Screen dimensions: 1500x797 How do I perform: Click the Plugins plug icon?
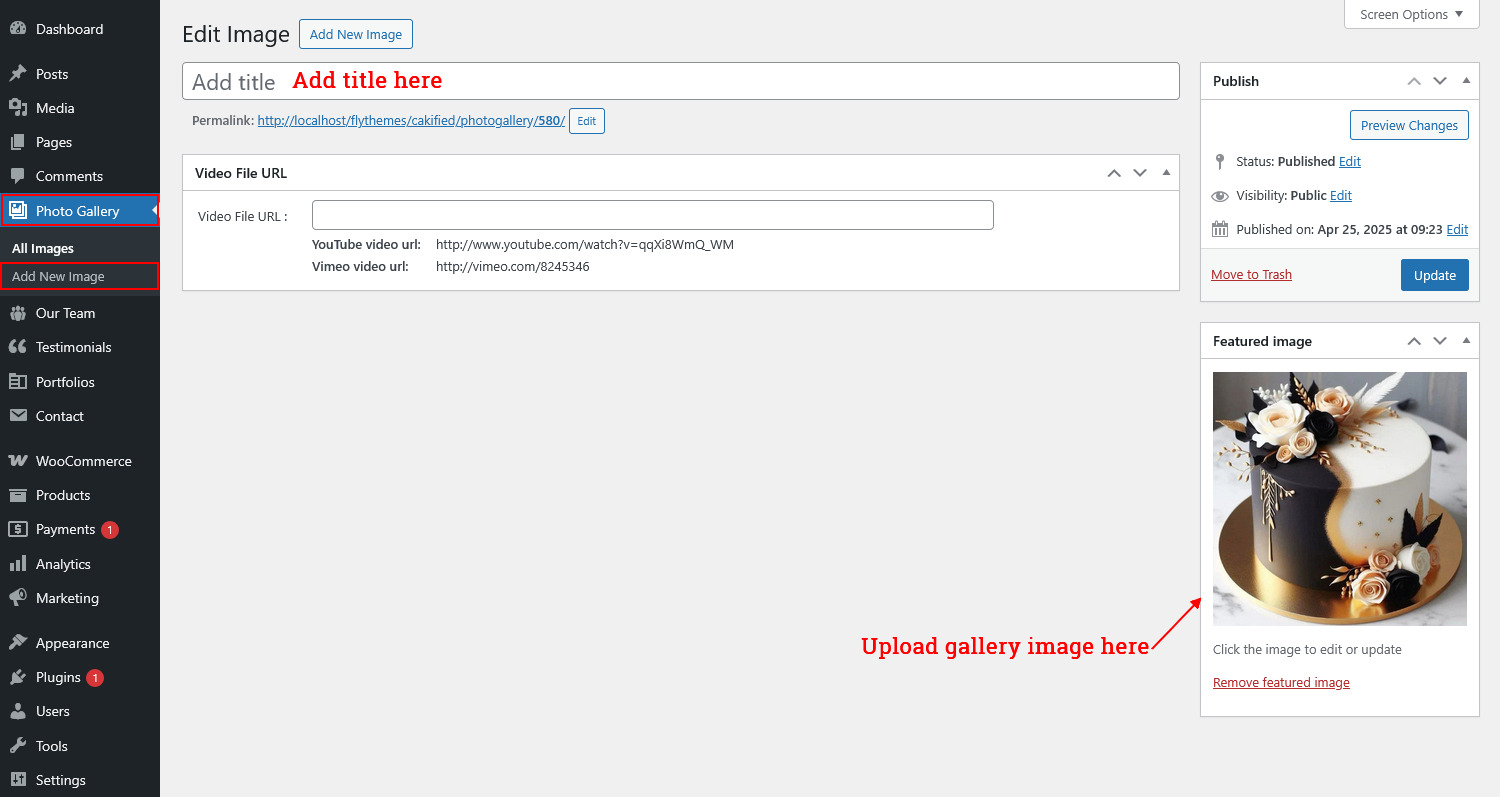pos(17,677)
